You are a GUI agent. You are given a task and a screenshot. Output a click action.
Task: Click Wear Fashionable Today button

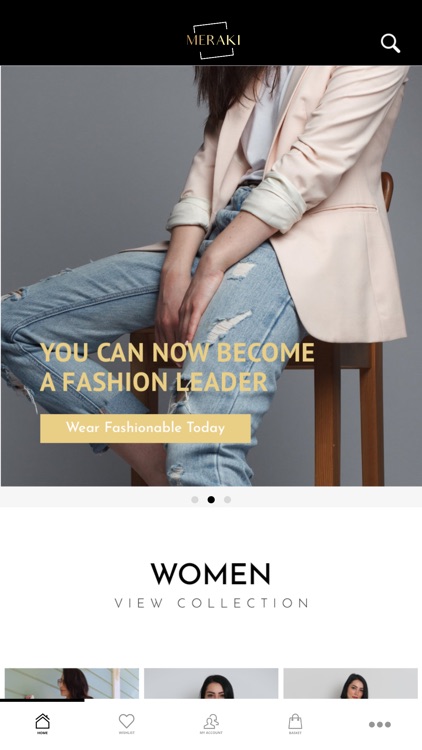point(145,428)
